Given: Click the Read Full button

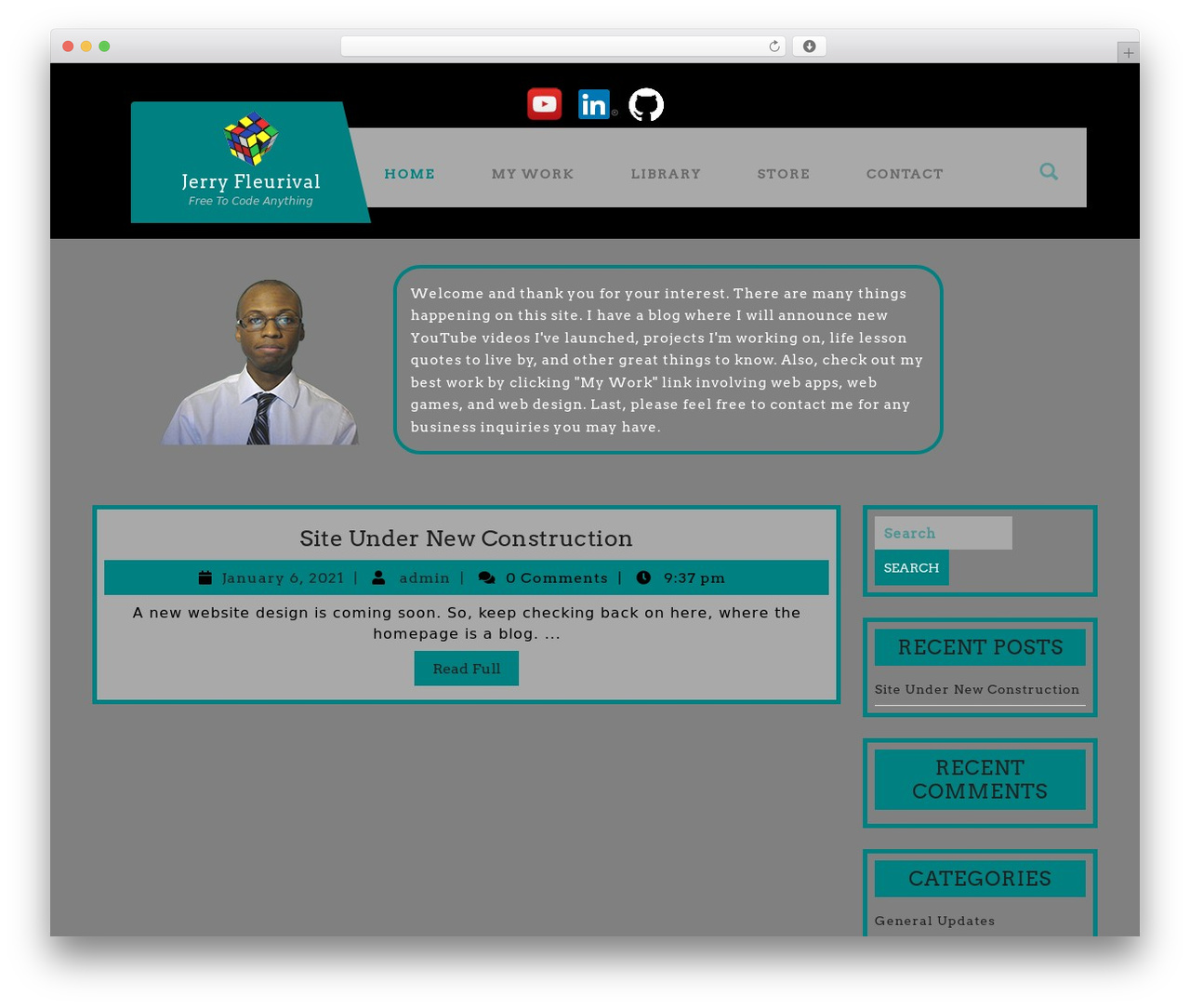Looking at the screenshot, I should click(x=467, y=669).
